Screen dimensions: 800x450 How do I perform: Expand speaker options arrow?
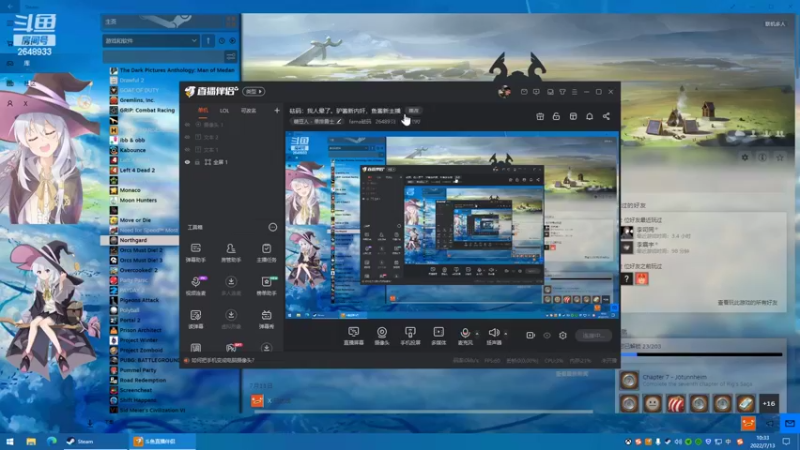(x=506, y=334)
